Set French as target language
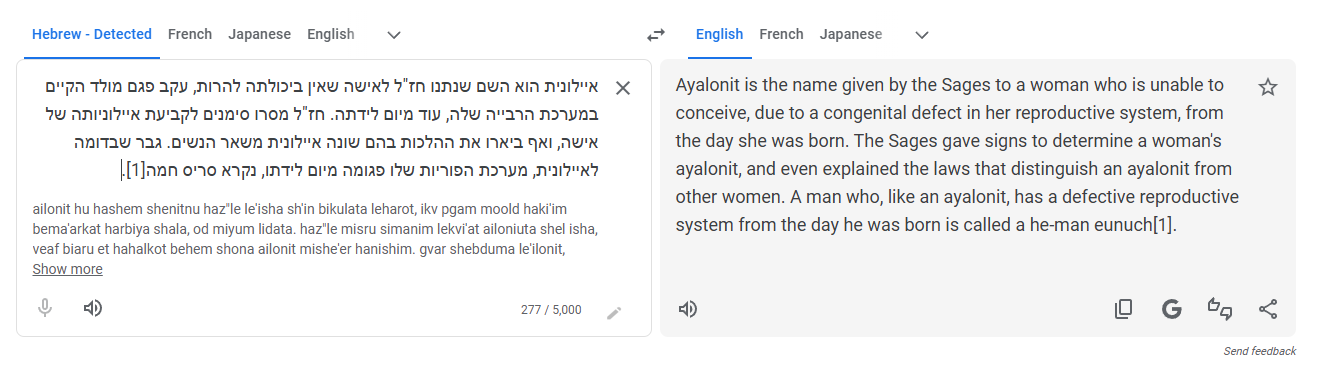 tap(781, 34)
